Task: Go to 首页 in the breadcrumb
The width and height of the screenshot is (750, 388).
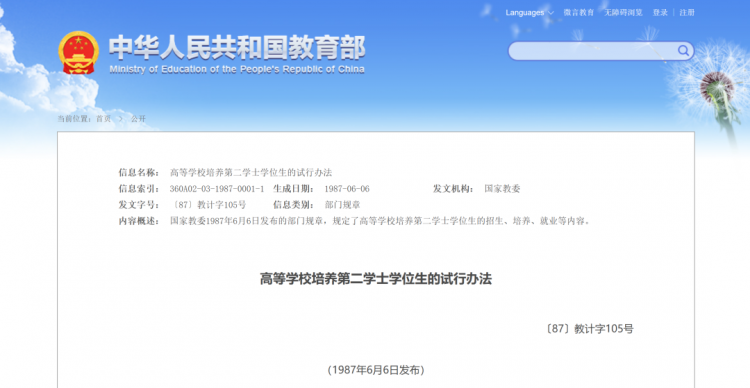Action: point(103,119)
